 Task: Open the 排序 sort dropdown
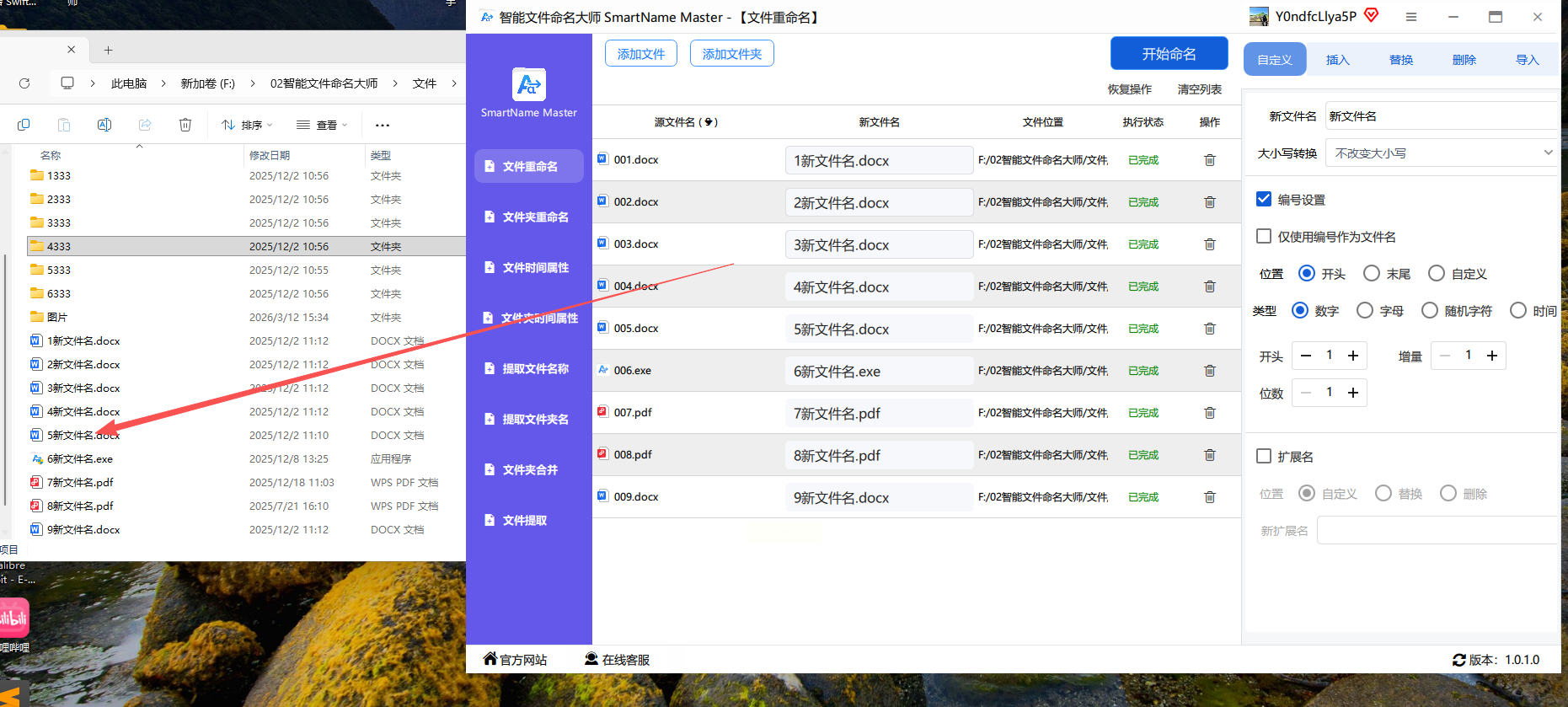(x=247, y=125)
